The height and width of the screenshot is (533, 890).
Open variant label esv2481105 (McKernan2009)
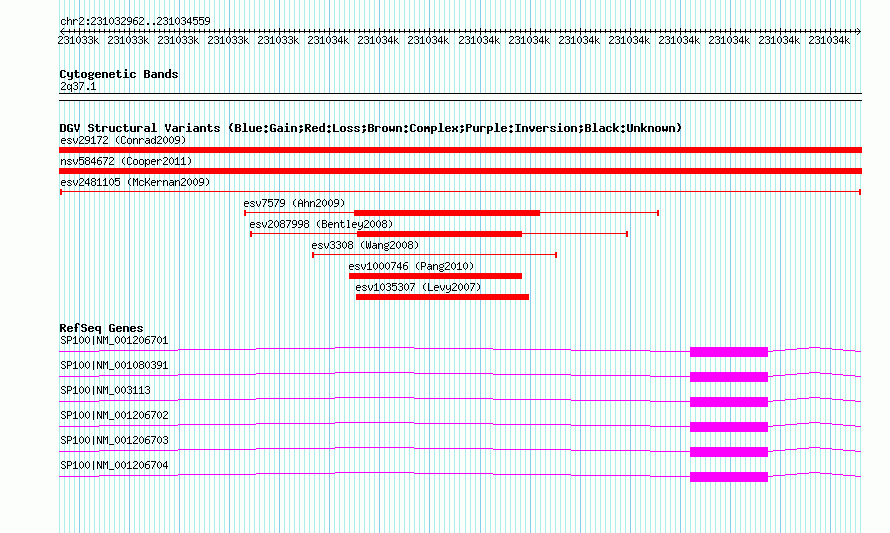click(x=135, y=182)
